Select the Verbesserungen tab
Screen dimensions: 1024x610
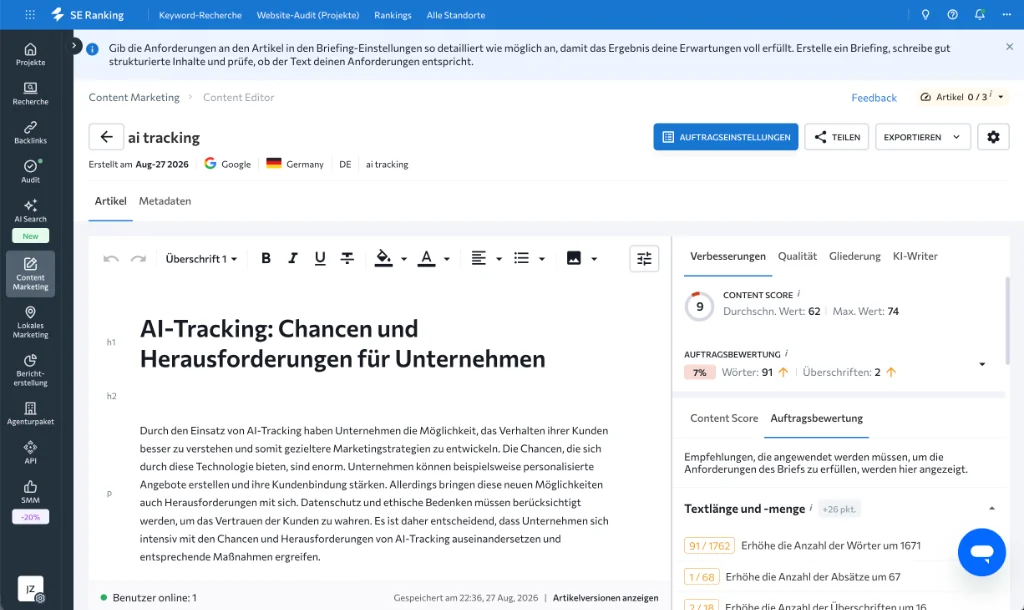(x=728, y=256)
